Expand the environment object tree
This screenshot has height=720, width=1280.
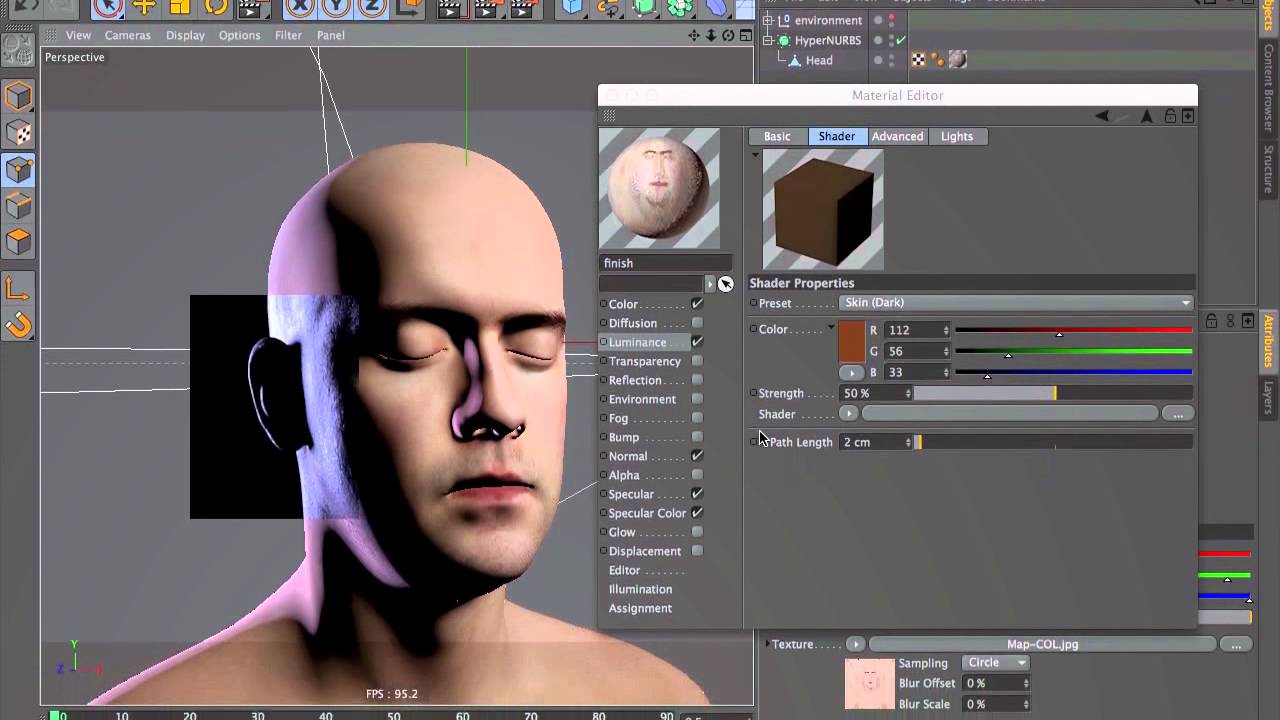click(x=768, y=20)
